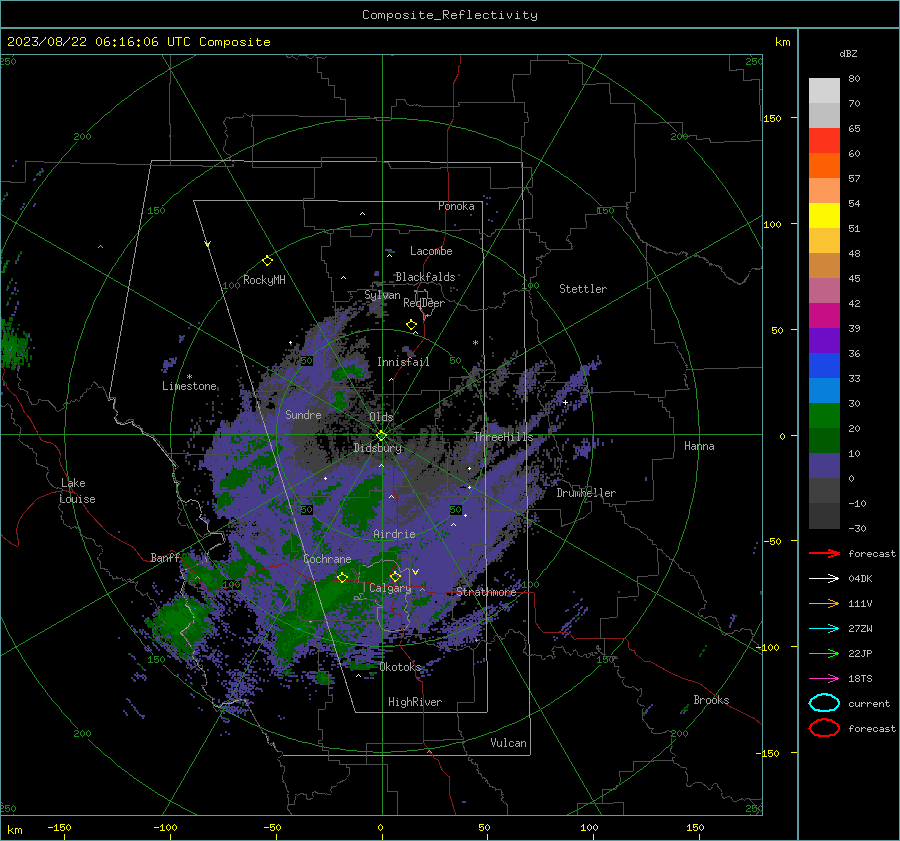
Task: Click the Cochrane city label
Action: pyautogui.click(x=327, y=559)
